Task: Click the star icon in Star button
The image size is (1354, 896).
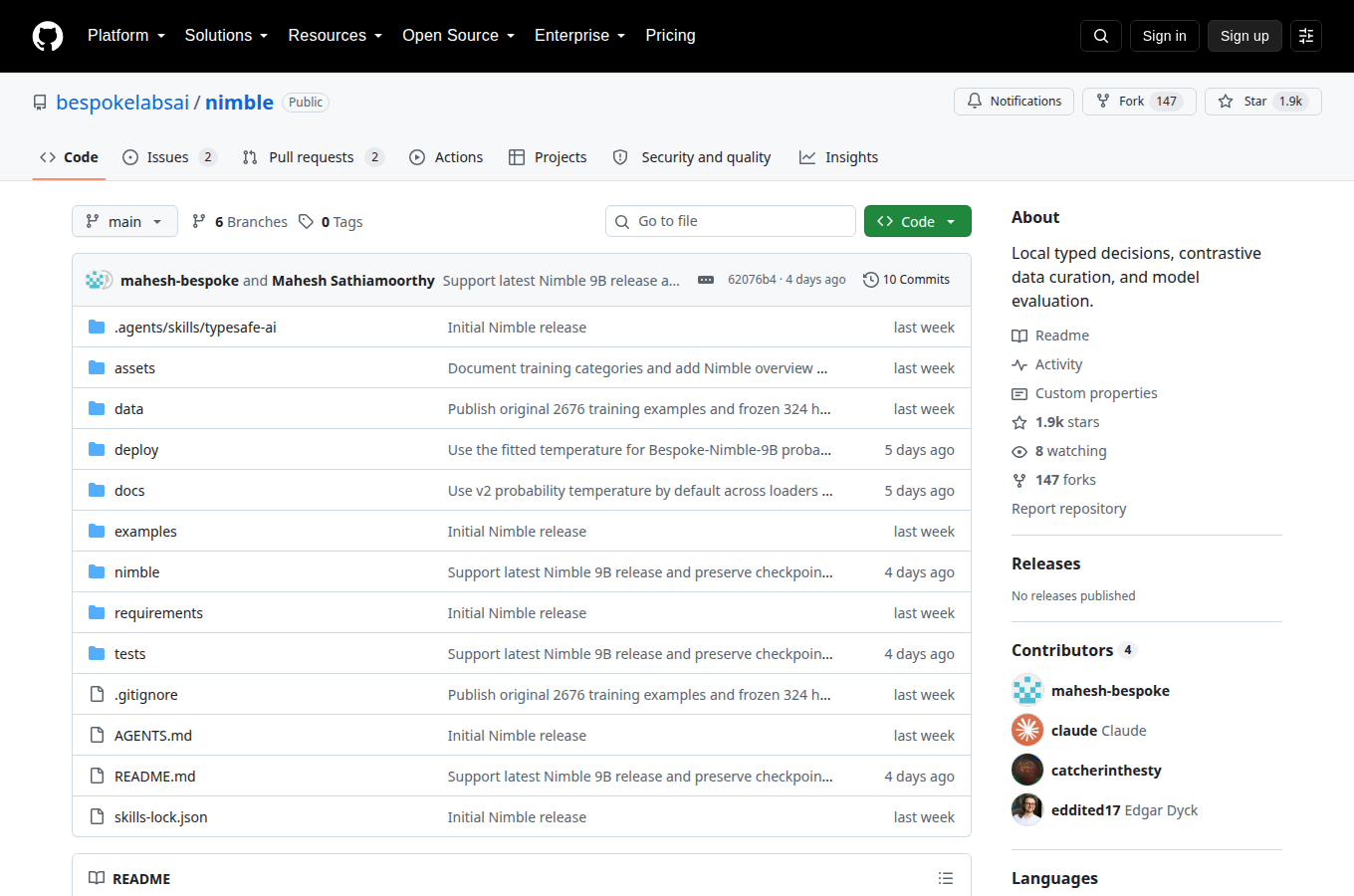Action: pyautogui.click(x=1226, y=102)
